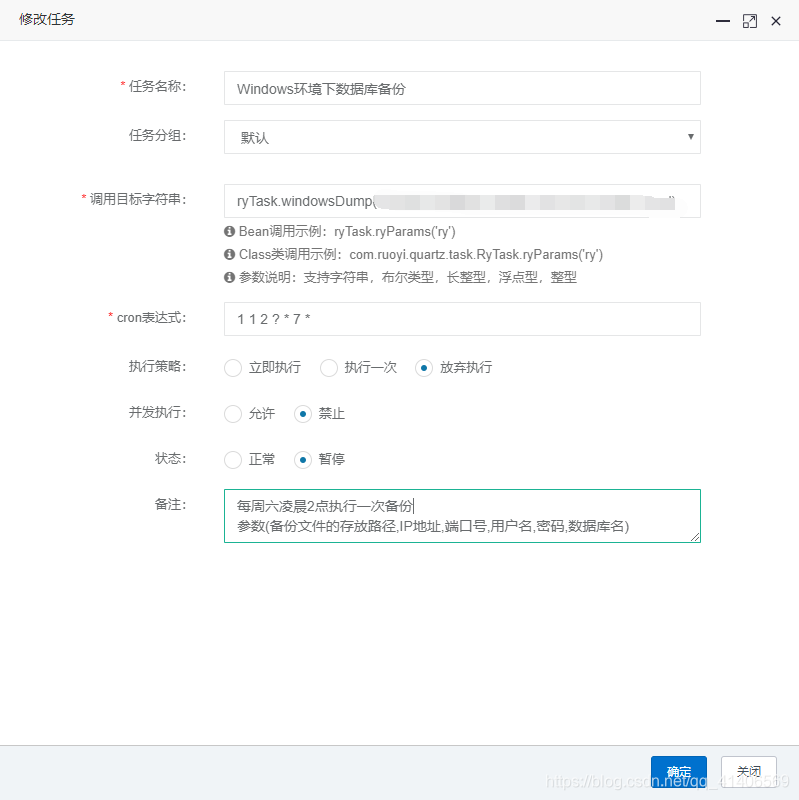Click the 备注 textarea resize handle
Screen dimensions: 799x800
point(695,537)
